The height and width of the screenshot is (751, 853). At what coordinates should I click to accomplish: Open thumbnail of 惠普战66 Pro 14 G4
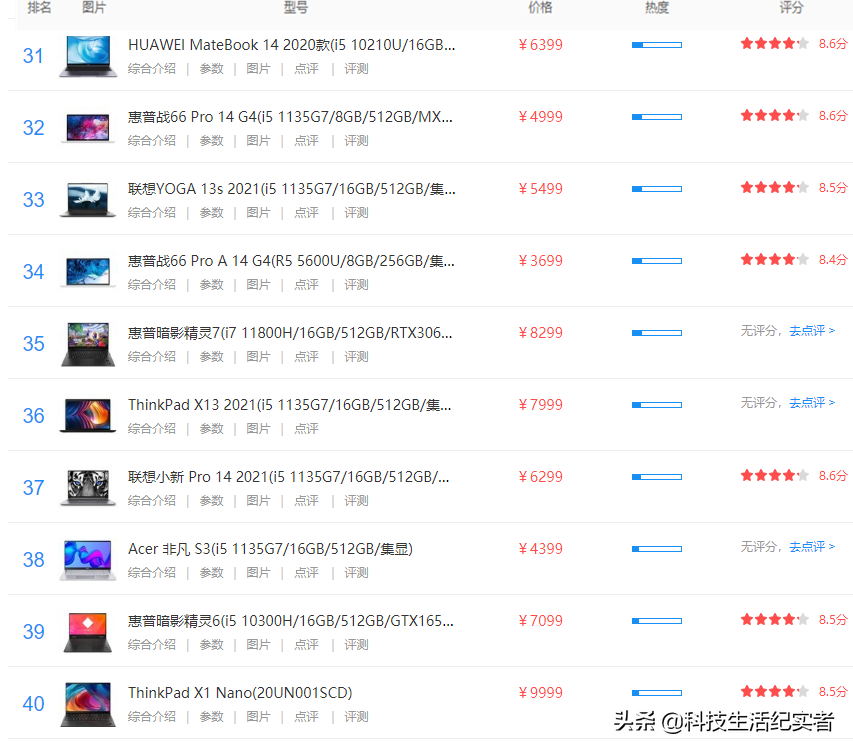click(88, 128)
